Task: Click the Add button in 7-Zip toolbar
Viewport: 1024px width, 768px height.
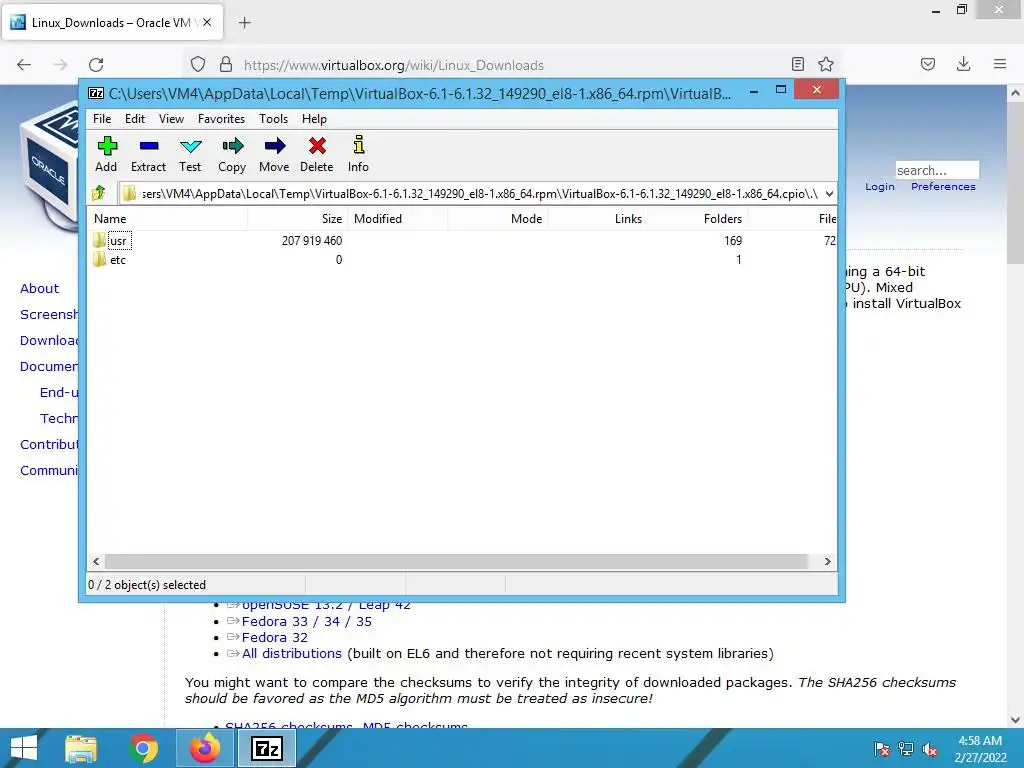Action: (x=106, y=154)
